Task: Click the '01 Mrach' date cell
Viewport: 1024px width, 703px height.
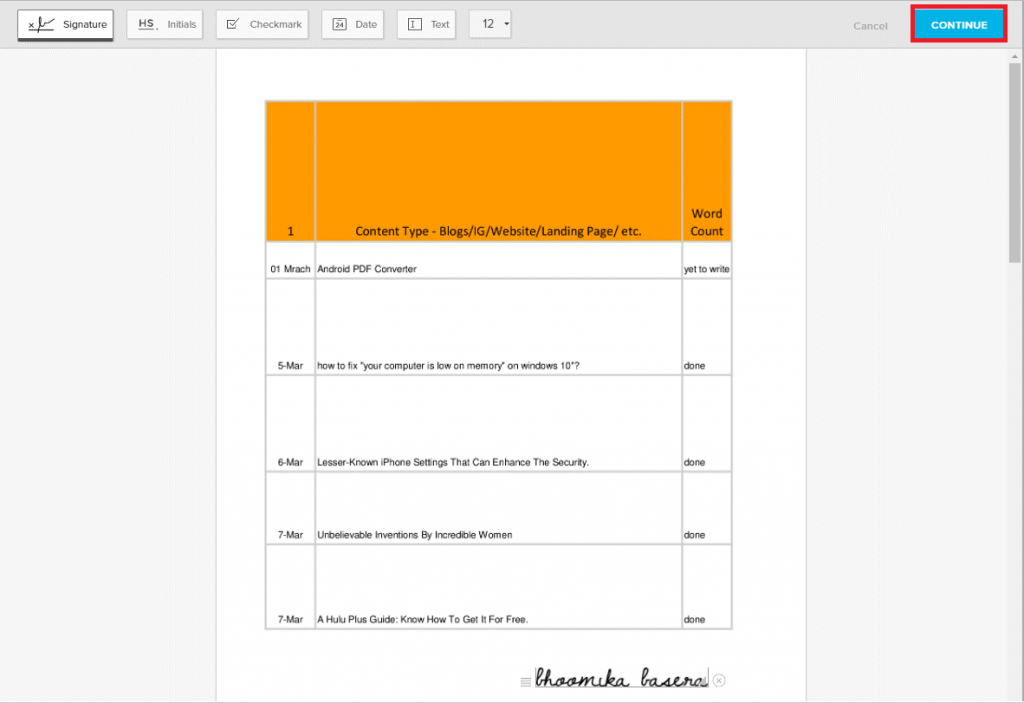Action: (290, 261)
